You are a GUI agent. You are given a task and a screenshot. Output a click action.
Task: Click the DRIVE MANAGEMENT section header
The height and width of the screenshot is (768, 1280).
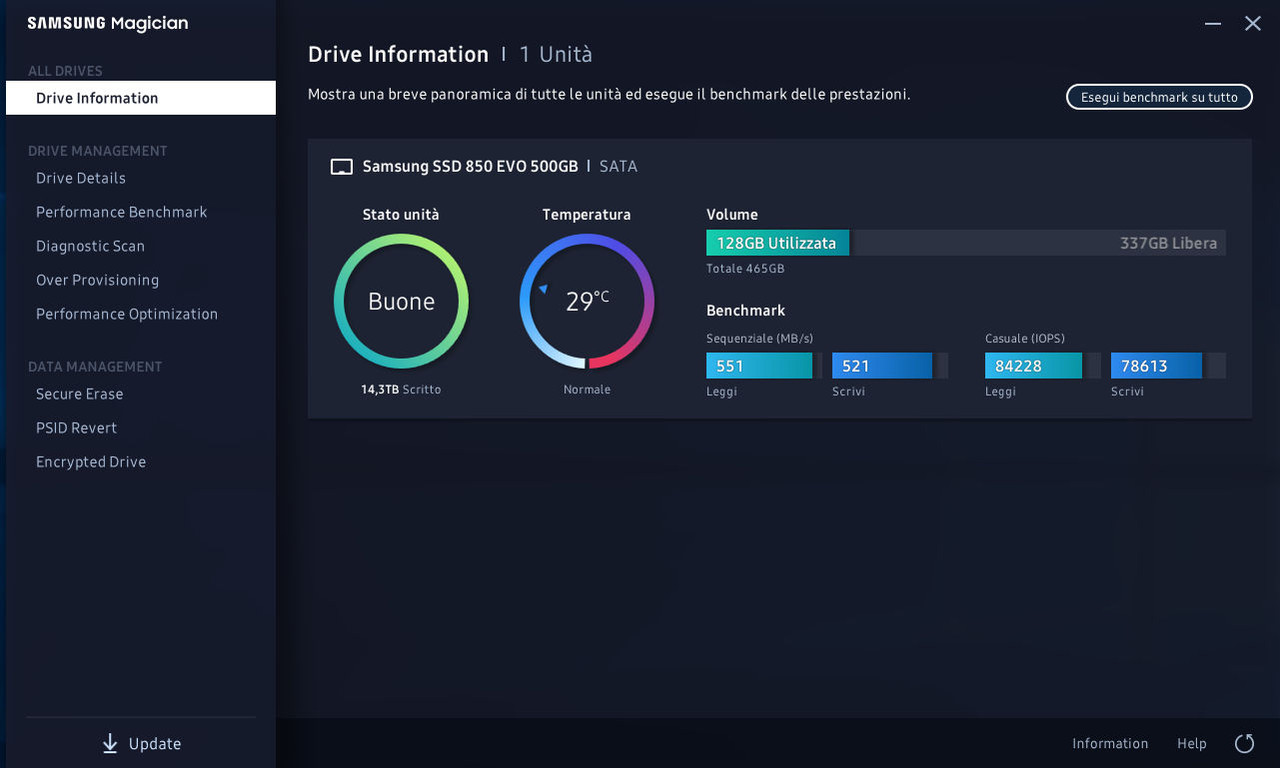coord(98,151)
